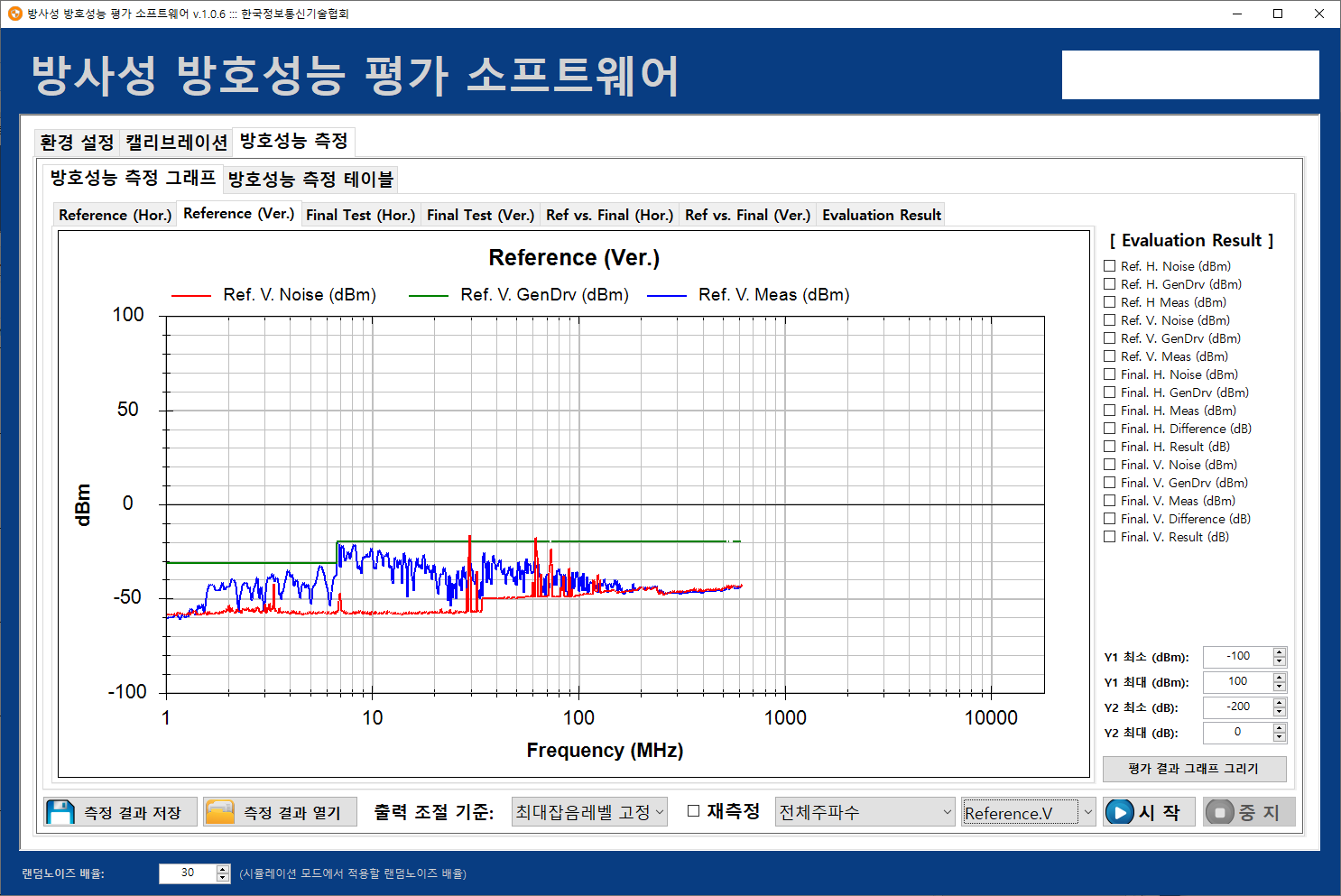The height and width of the screenshot is (896, 1341).
Task: Decrease the Y2 maximum value with down arrow
Action: 1279,737
